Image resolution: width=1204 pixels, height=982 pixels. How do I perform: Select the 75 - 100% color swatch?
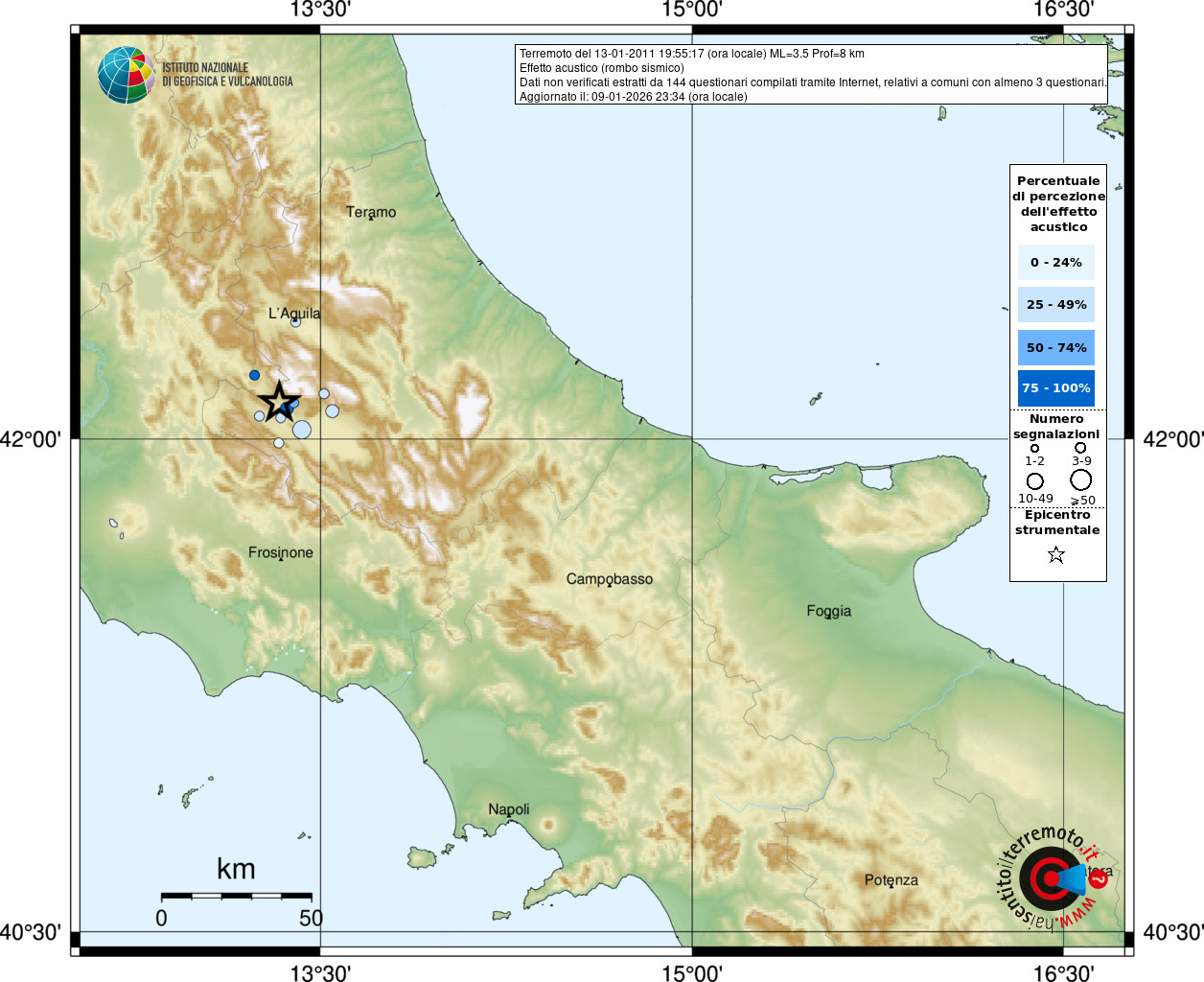[1056, 388]
